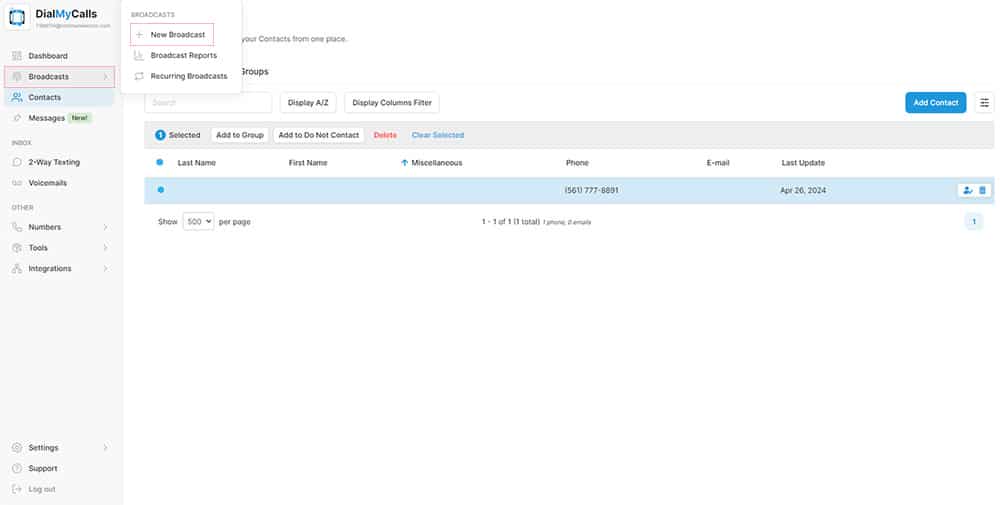Image resolution: width=1000 pixels, height=505 pixels.
Task: Expand the Settings sidebar submenu
Action: [x=60, y=447]
